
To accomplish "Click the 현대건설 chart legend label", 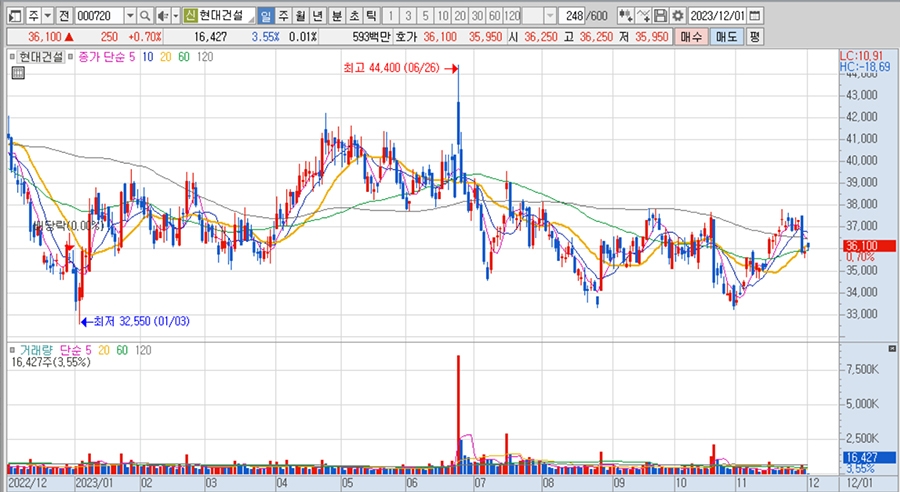I will [41, 57].
